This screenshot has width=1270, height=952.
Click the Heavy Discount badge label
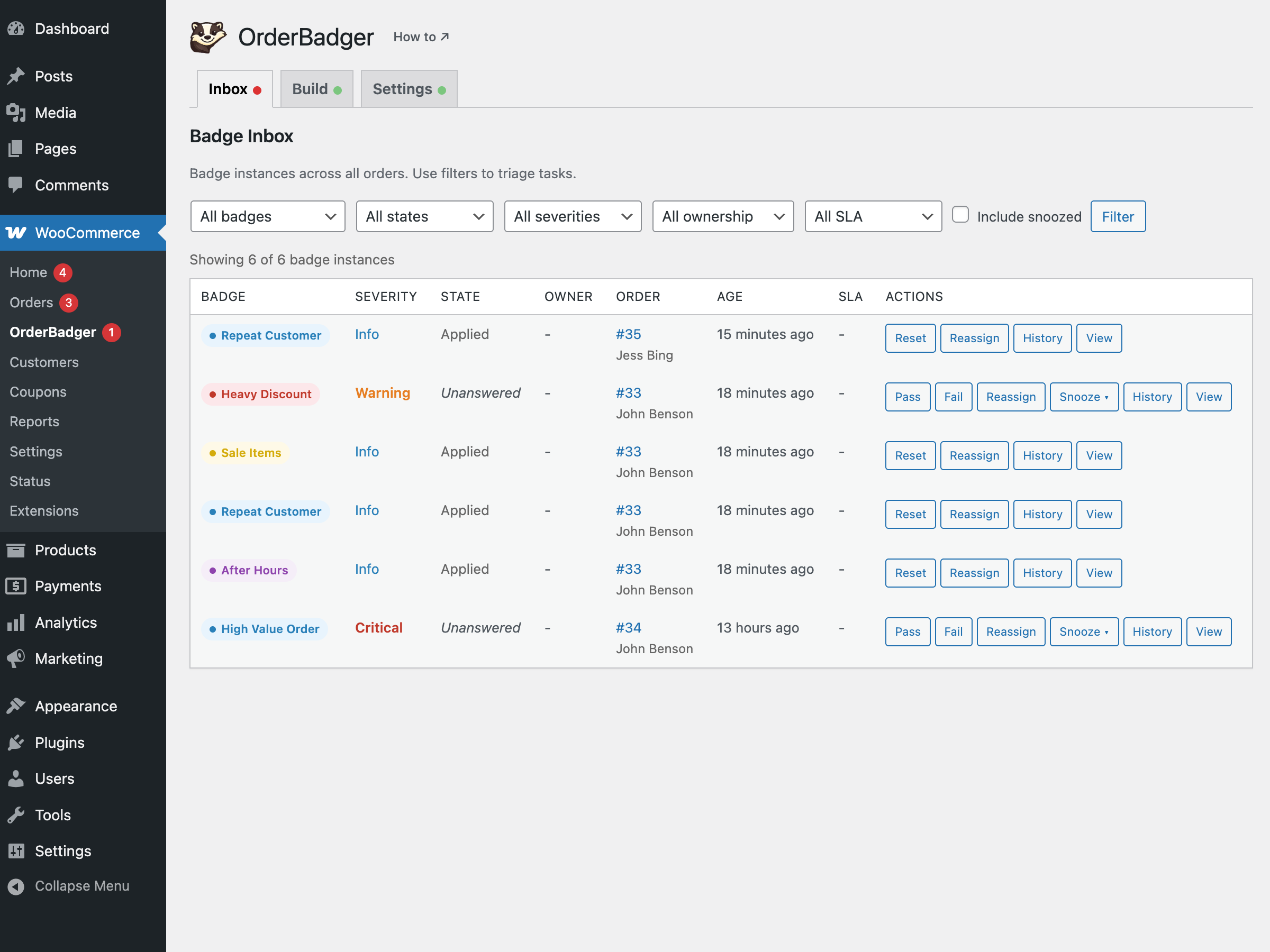pos(260,394)
